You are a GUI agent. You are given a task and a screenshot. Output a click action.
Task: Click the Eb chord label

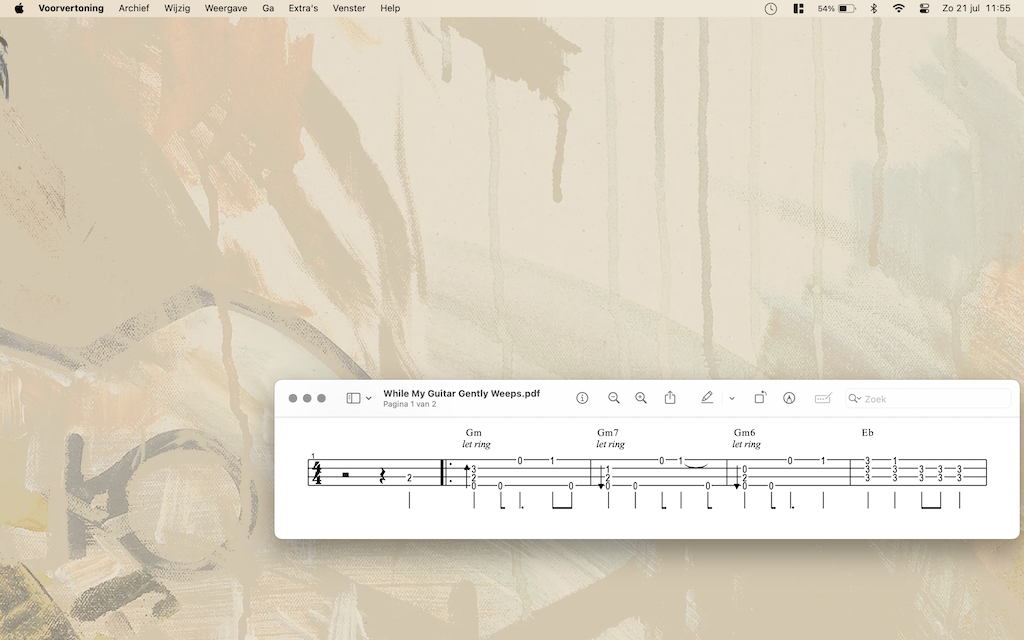tap(867, 432)
